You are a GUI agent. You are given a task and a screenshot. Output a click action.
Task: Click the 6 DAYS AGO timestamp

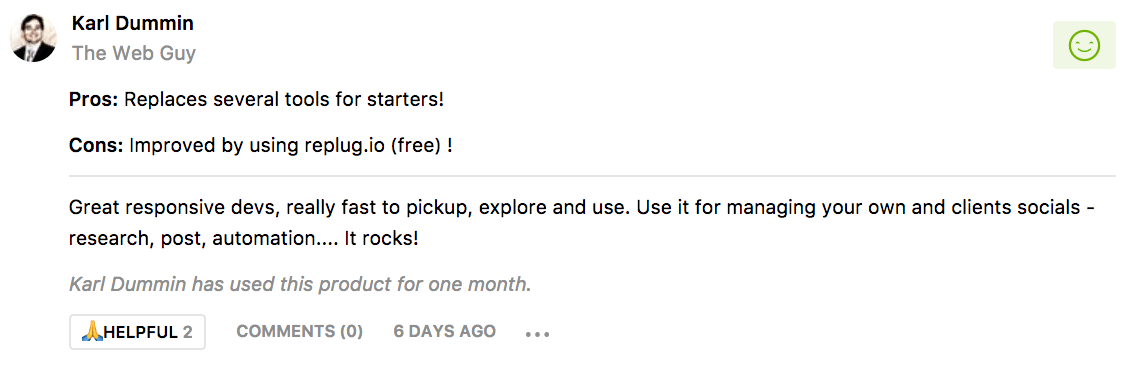pos(444,331)
